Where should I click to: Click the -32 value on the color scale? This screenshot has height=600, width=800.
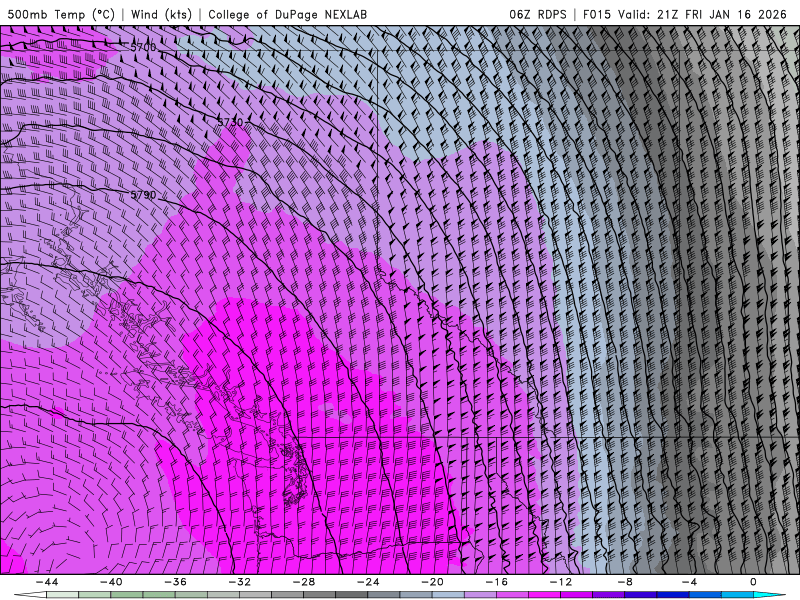(x=240, y=582)
